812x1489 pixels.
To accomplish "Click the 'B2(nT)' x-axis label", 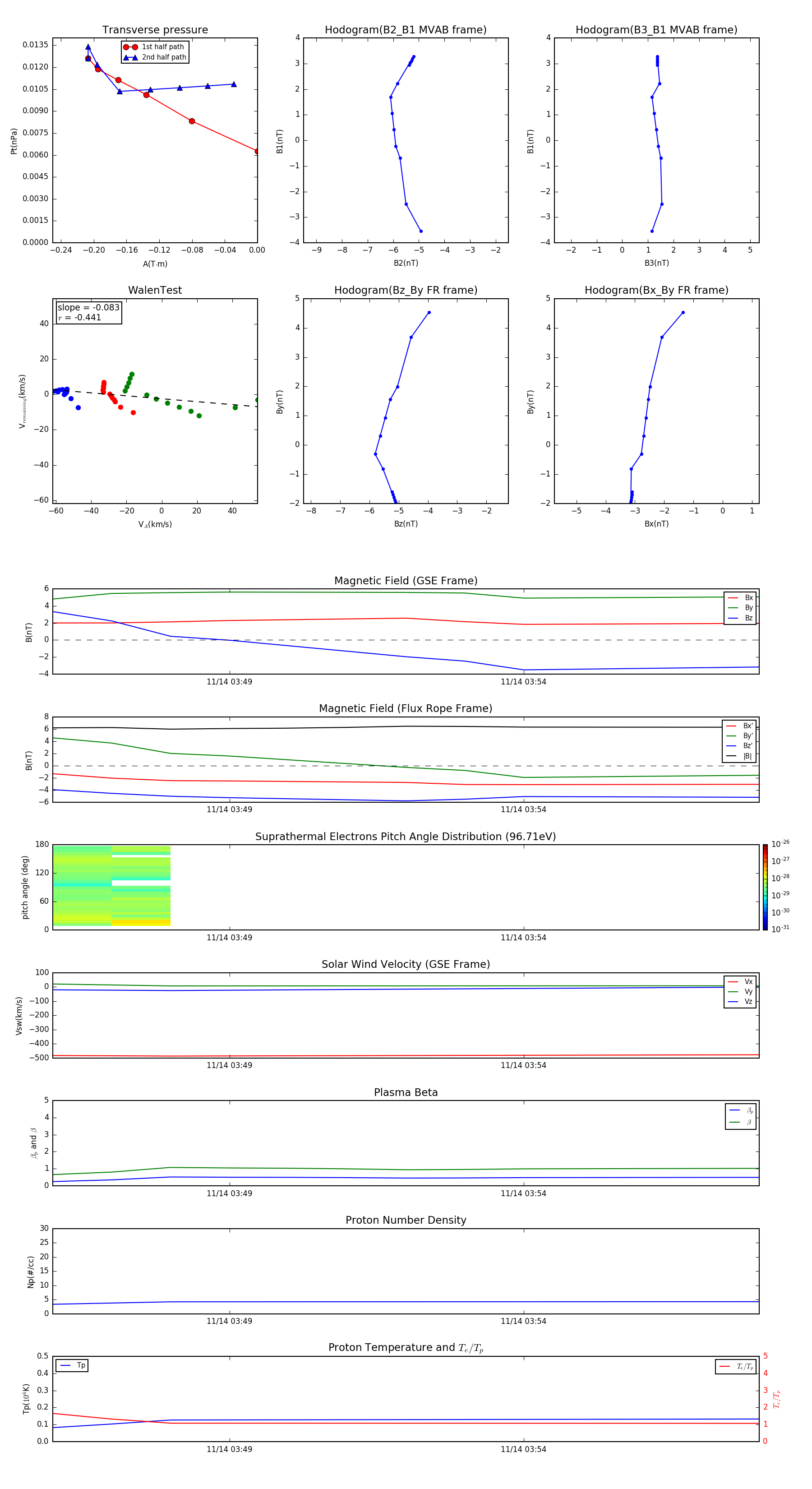I will pos(406,263).
